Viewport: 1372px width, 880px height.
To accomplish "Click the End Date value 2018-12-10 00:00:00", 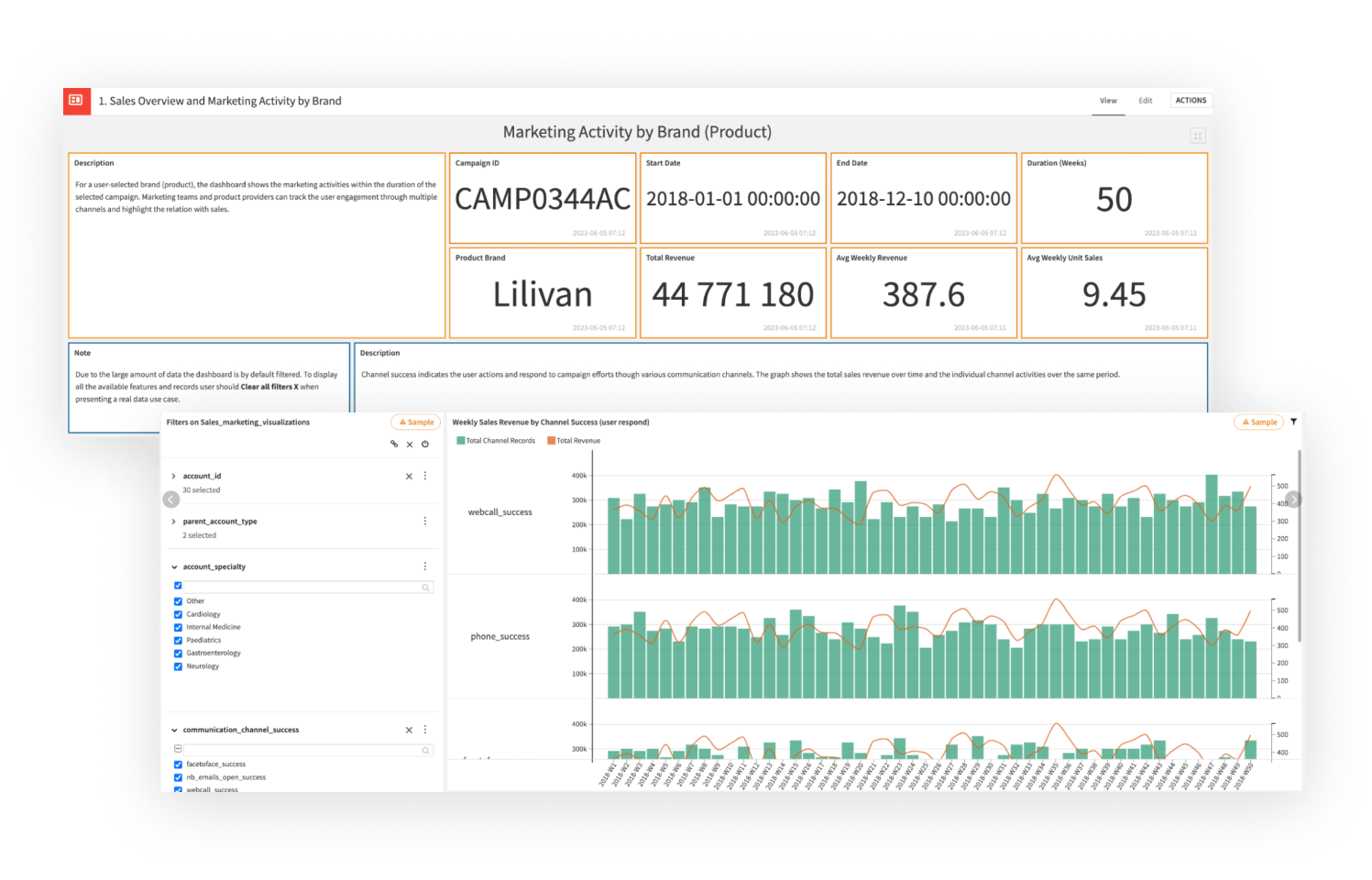I will [924, 199].
